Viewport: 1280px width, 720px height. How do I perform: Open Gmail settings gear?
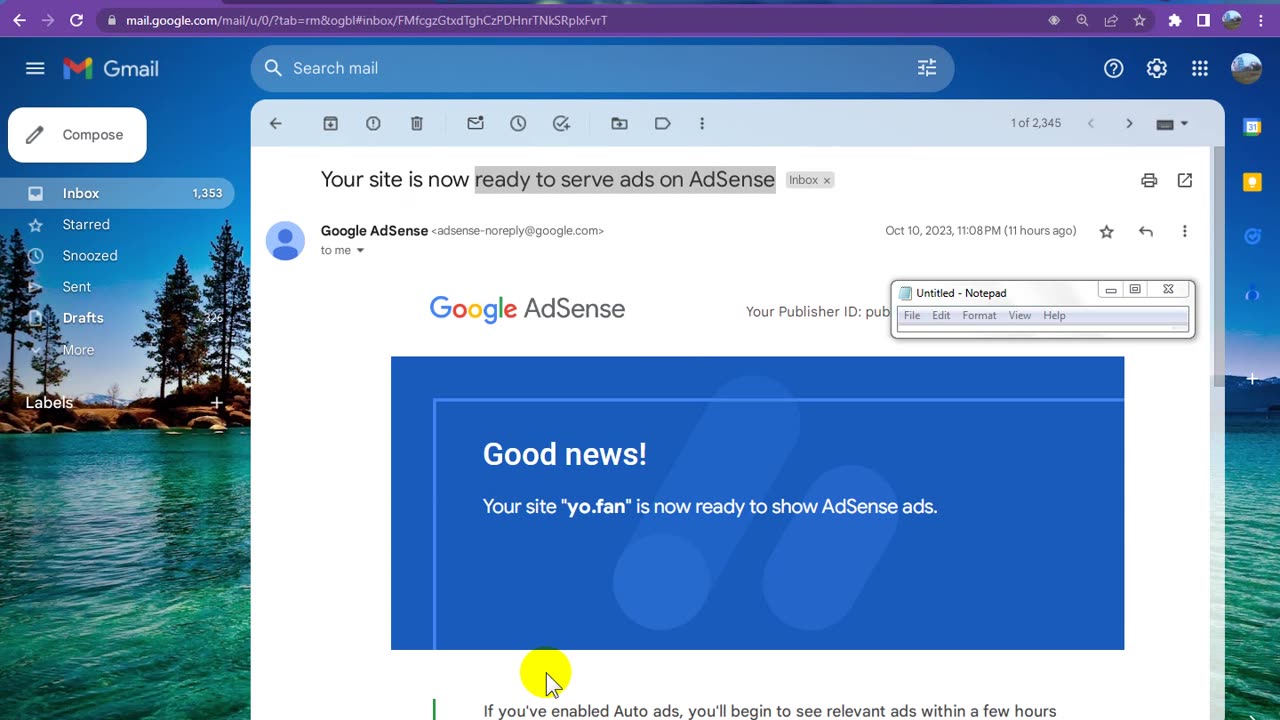click(x=1157, y=68)
